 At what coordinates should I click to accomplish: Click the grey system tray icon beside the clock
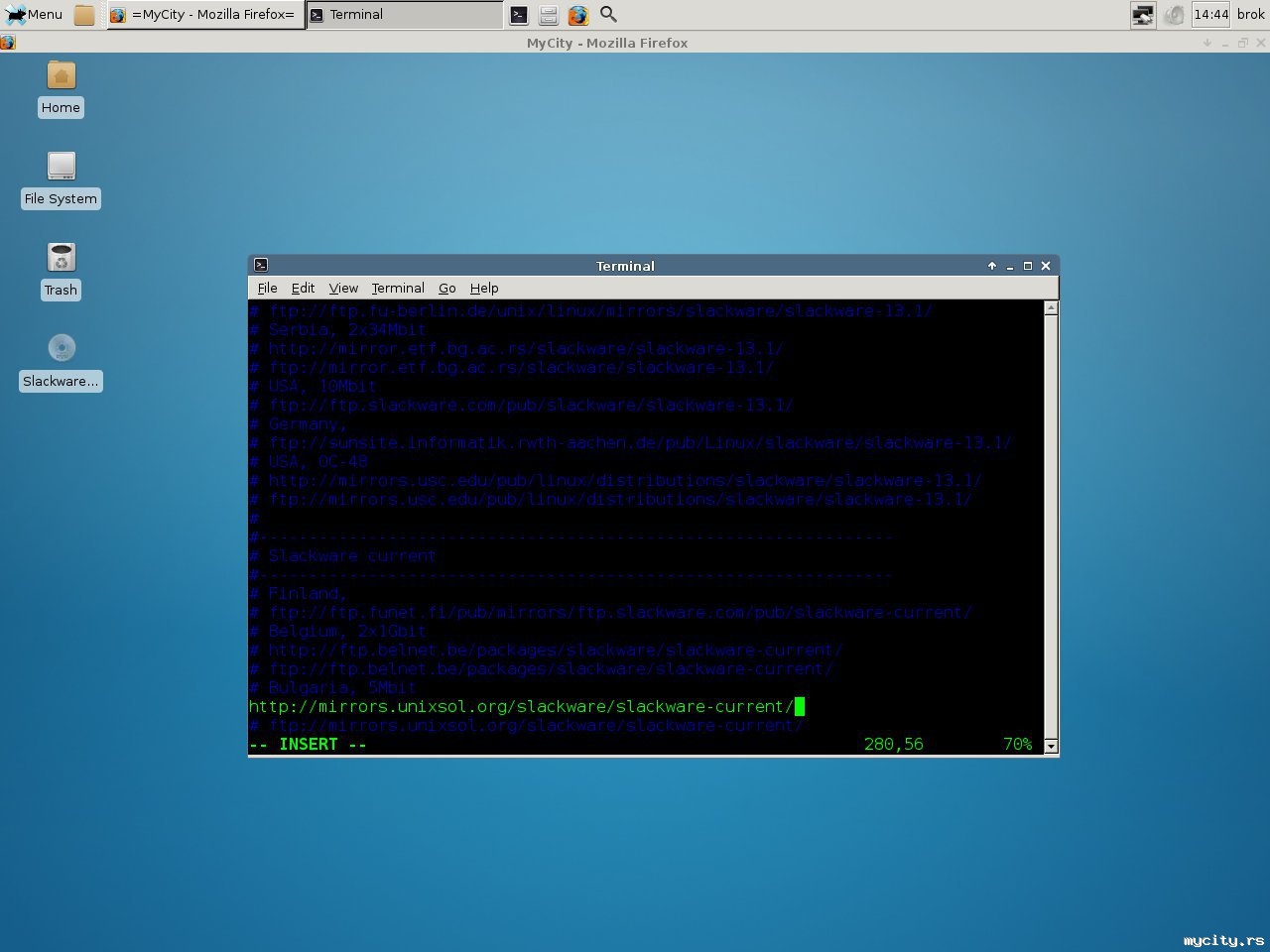[x=1174, y=14]
